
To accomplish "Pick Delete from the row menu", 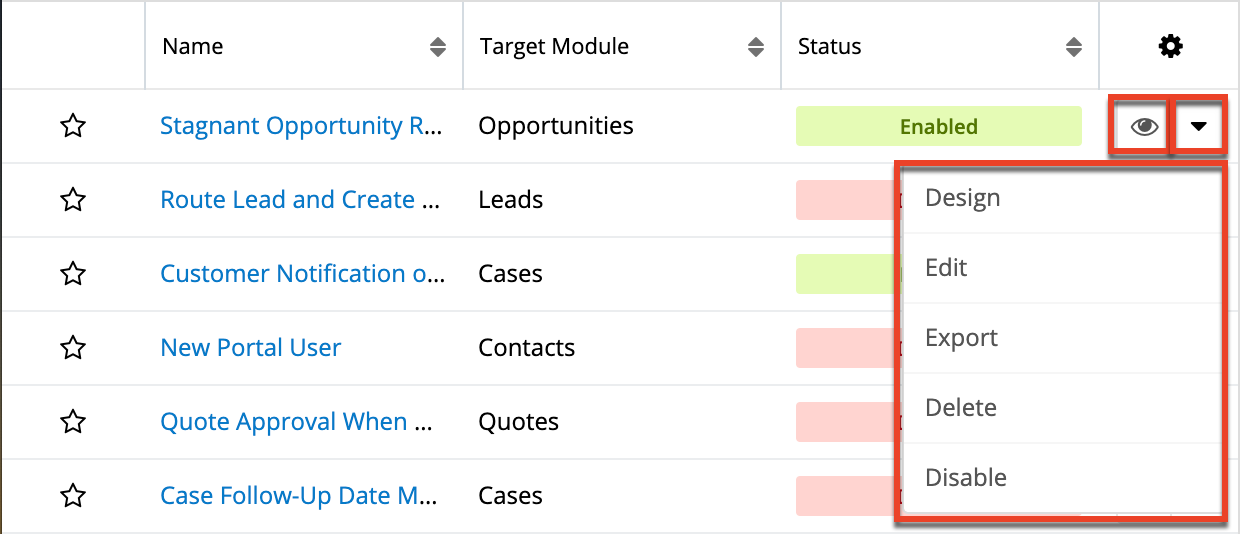I will click(x=960, y=408).
